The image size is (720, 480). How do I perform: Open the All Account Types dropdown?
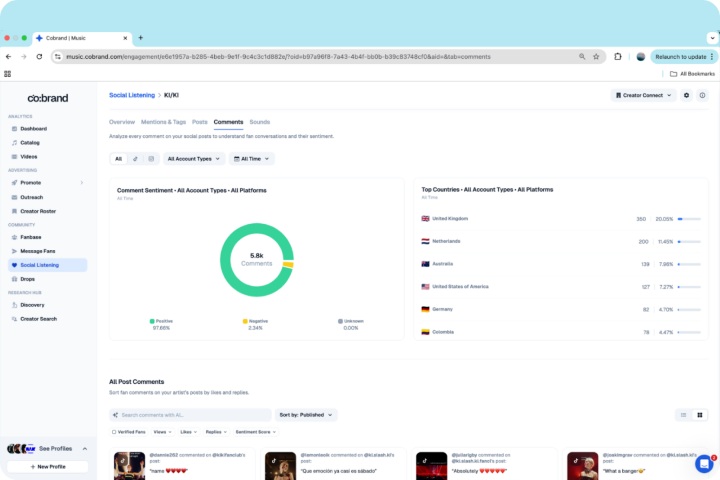pos(193,158)
